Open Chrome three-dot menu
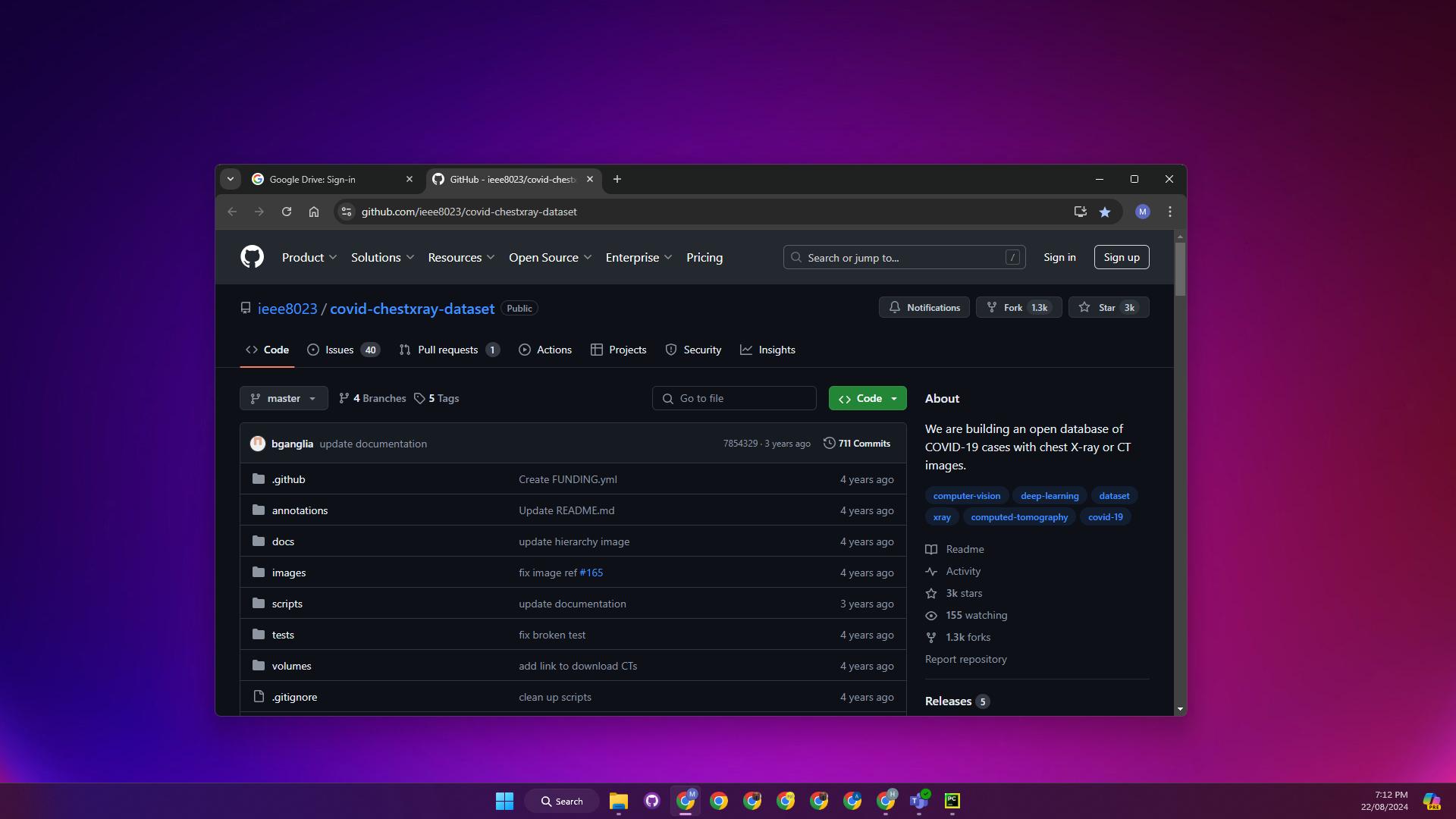The height and width of the screenshot is (819, 1456). (x=1170, y=212)
